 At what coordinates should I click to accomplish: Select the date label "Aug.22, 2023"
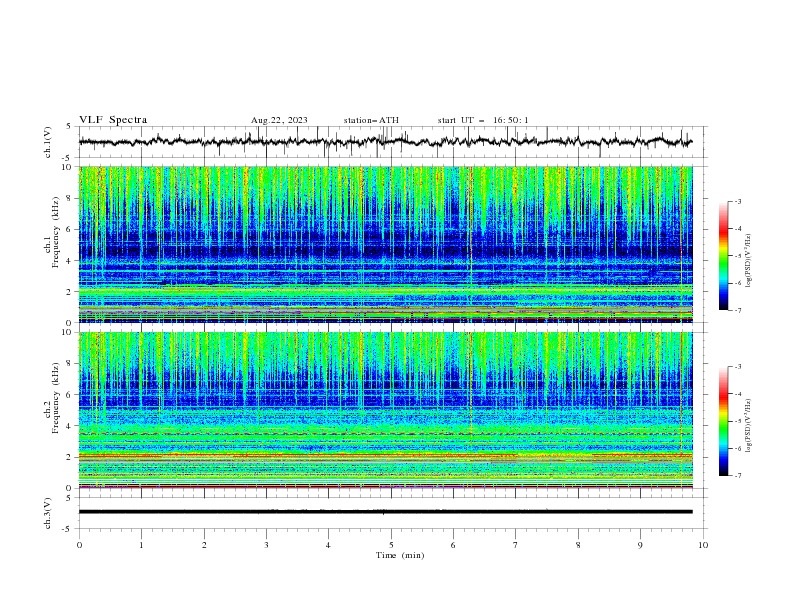[x=279, y=120]
